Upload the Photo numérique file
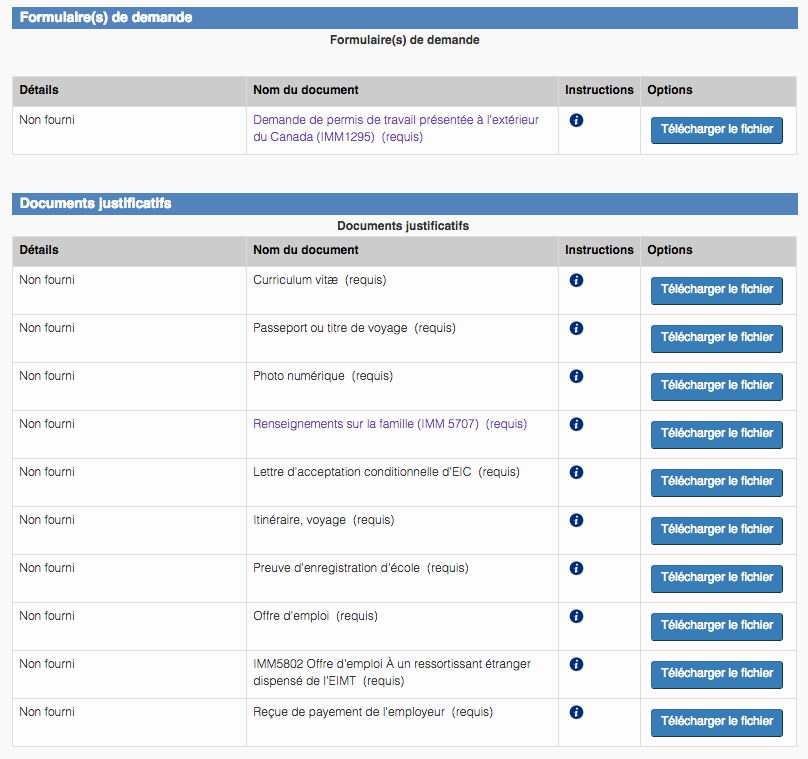The image size is (808, 759). click(716, 386)
